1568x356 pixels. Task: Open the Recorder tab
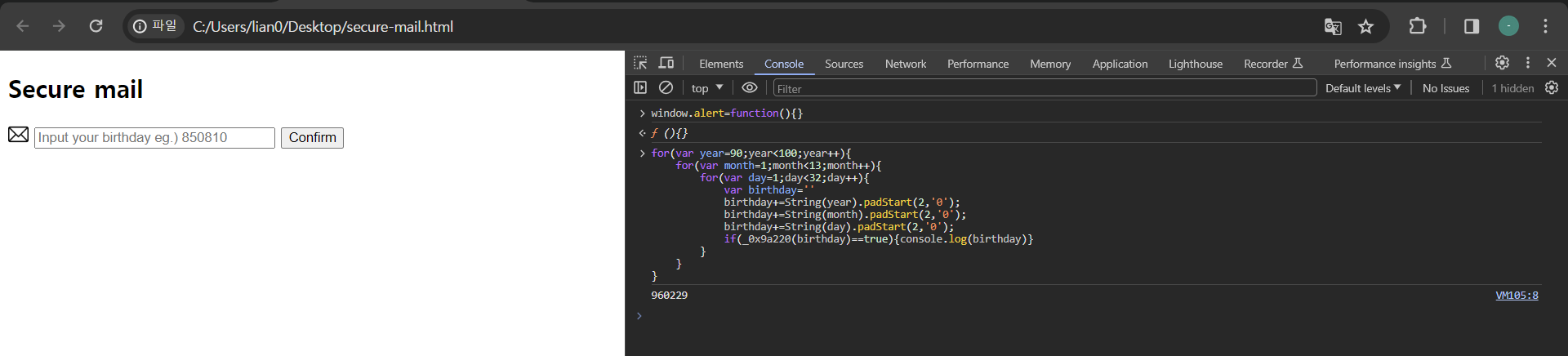click(x=1273, y=64)
